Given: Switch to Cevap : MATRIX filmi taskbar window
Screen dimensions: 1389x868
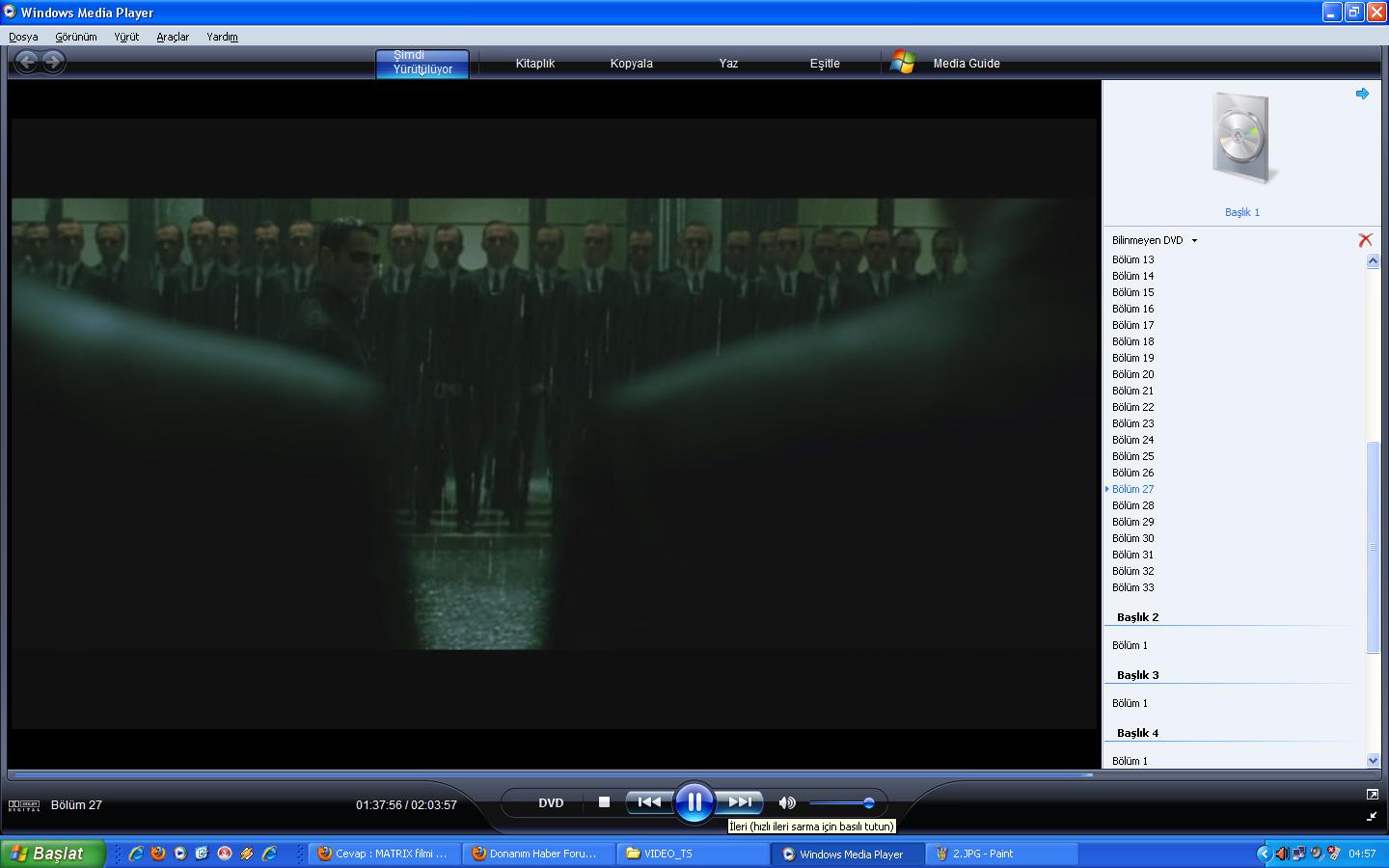Looking at the screenshot, I should (385, 854).
